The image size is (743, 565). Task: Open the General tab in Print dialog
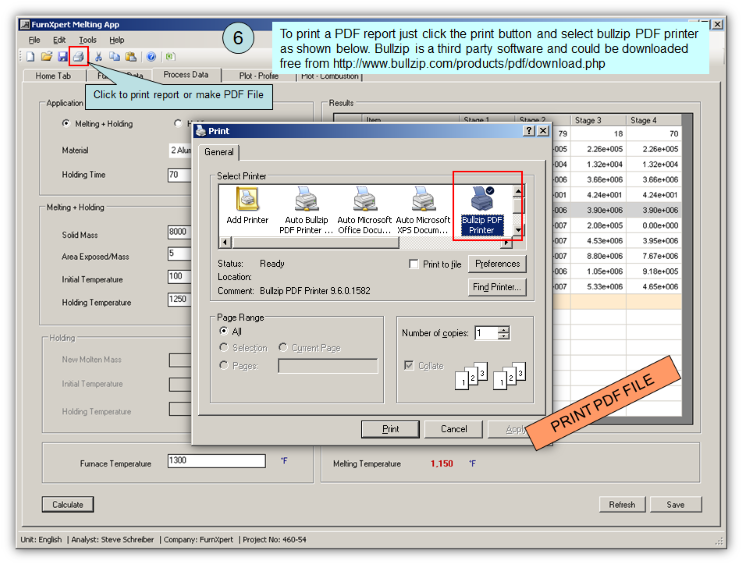219,152
